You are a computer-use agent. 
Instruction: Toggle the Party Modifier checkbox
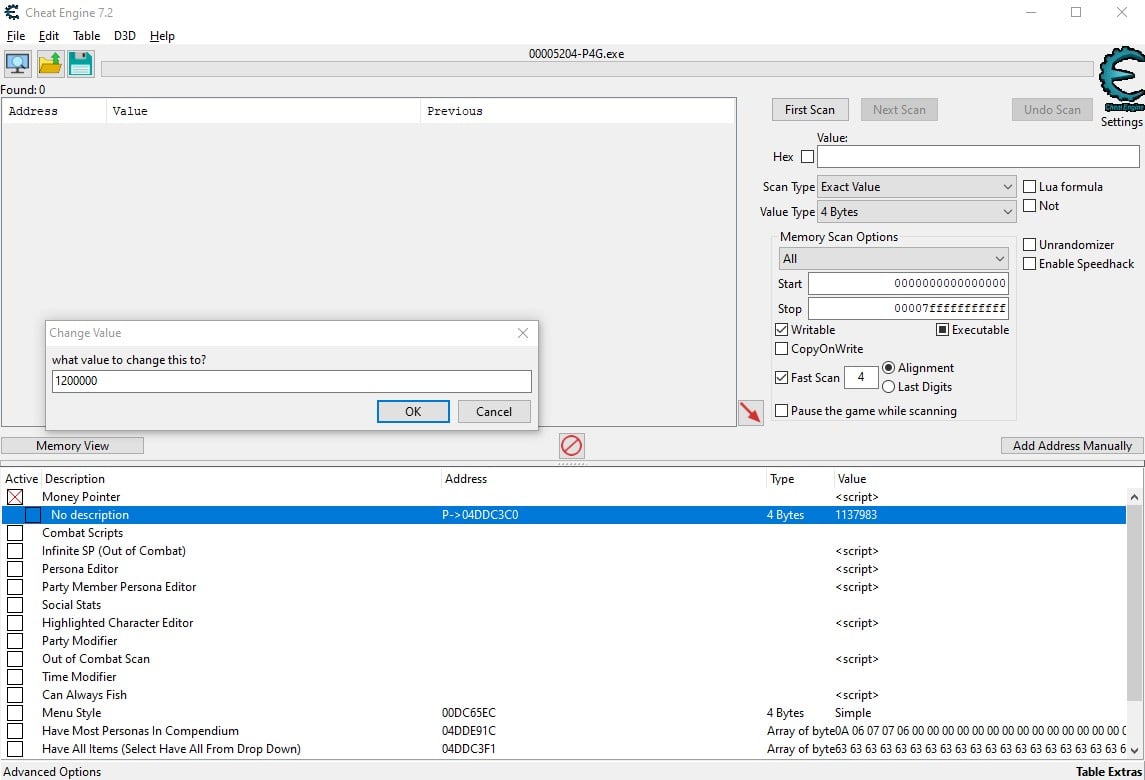(15, 641)
